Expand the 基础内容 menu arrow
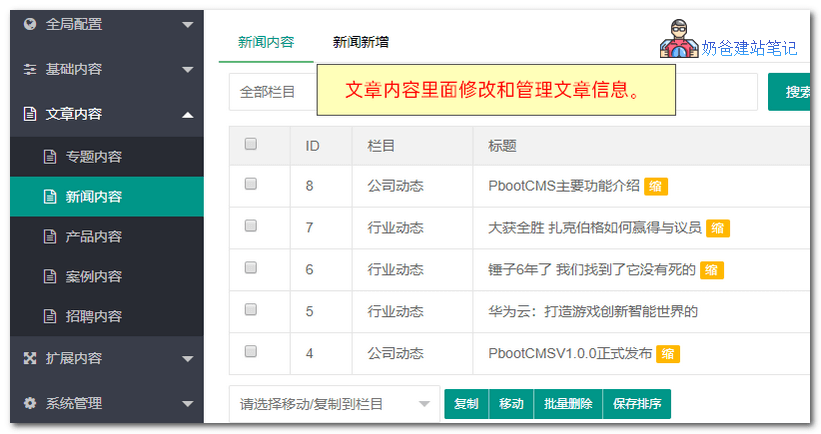This screenshot has height=434, width=821. click(x=187, y=70)
